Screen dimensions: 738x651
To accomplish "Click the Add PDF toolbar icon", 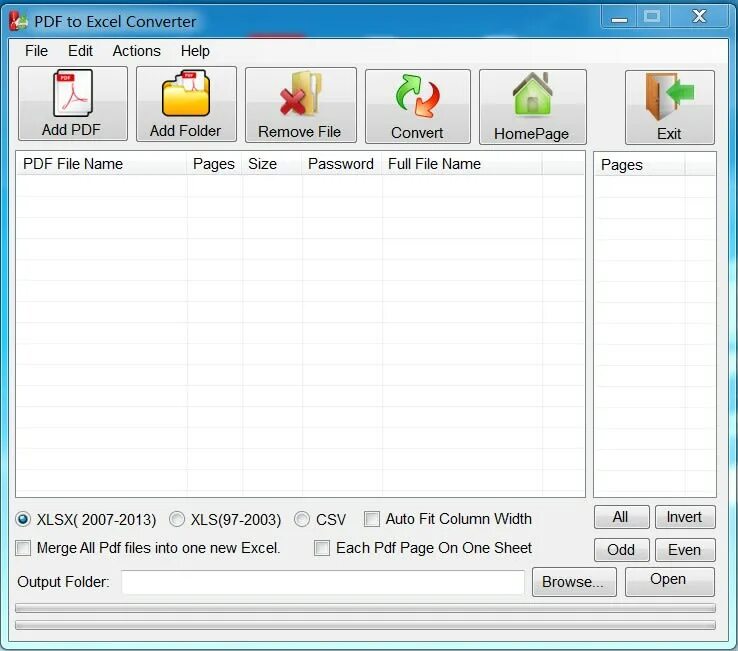I will [73, 104].
